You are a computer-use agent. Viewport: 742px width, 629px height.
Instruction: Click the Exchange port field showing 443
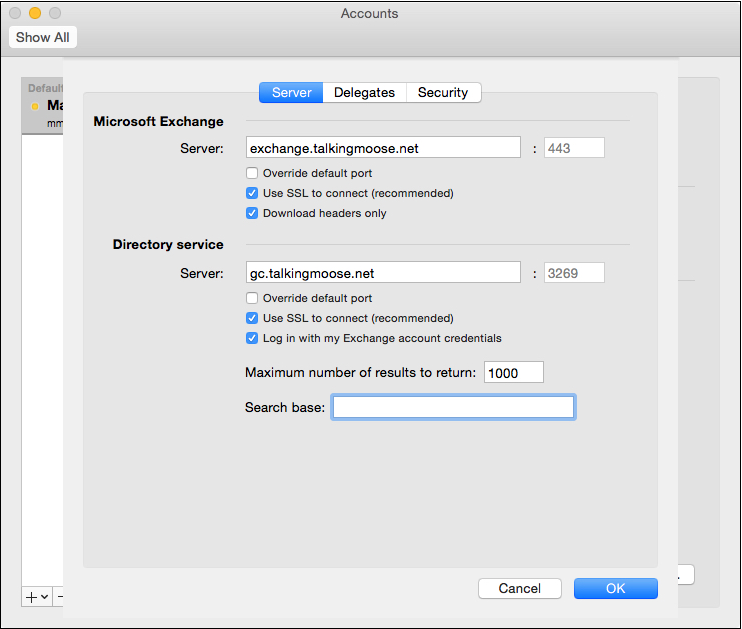tap(574, 148)
